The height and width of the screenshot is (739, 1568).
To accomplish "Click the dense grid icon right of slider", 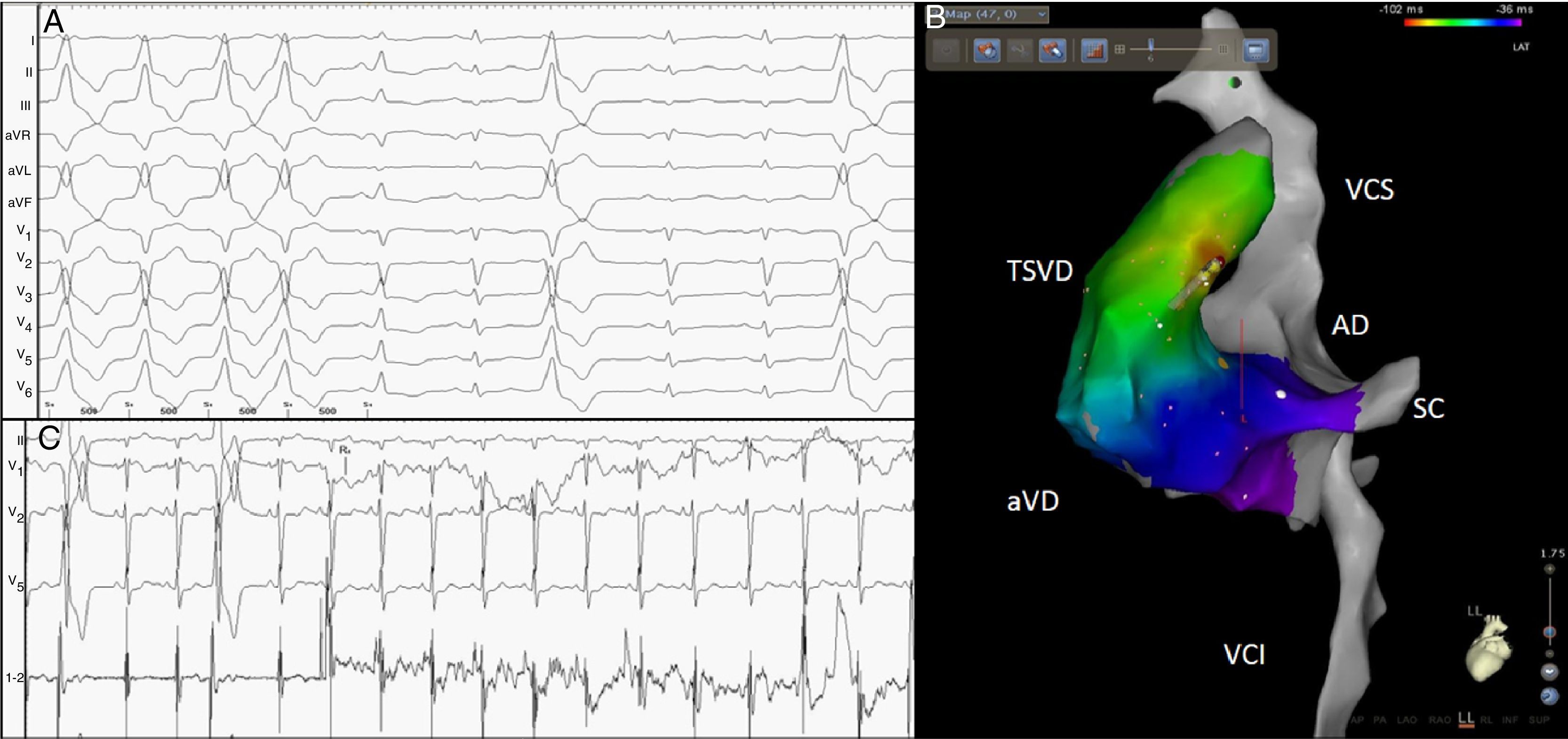I will pos(1223,49).
